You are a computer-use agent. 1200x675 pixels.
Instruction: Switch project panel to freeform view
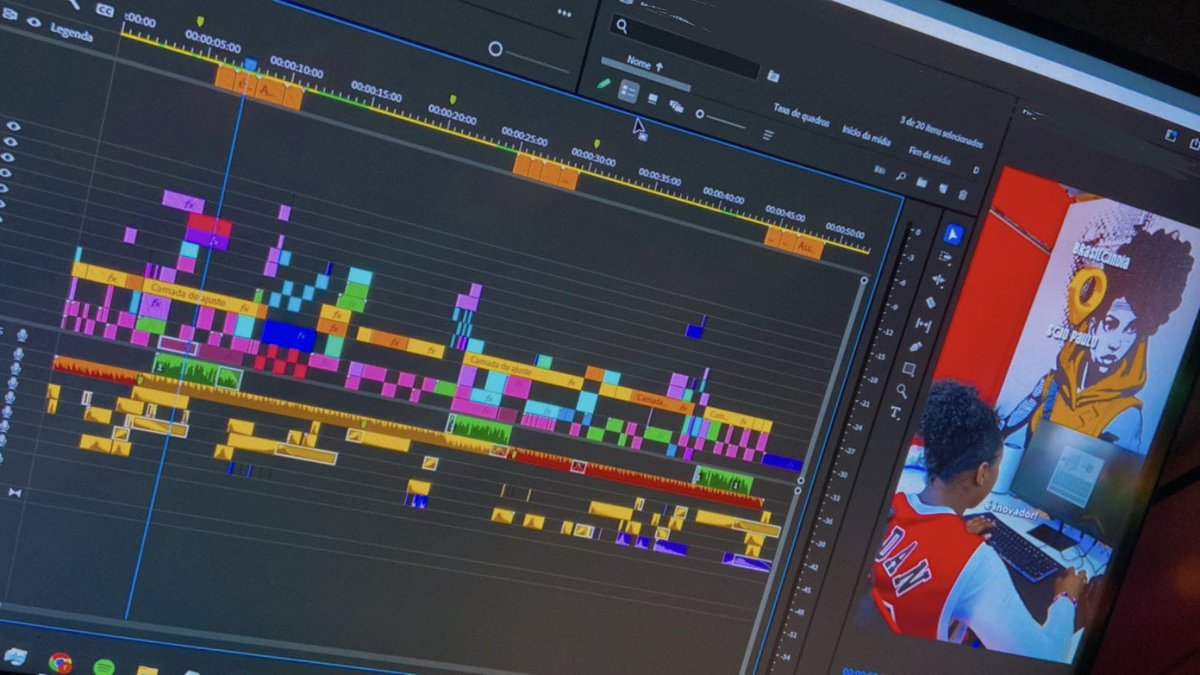tap(676, 105)
